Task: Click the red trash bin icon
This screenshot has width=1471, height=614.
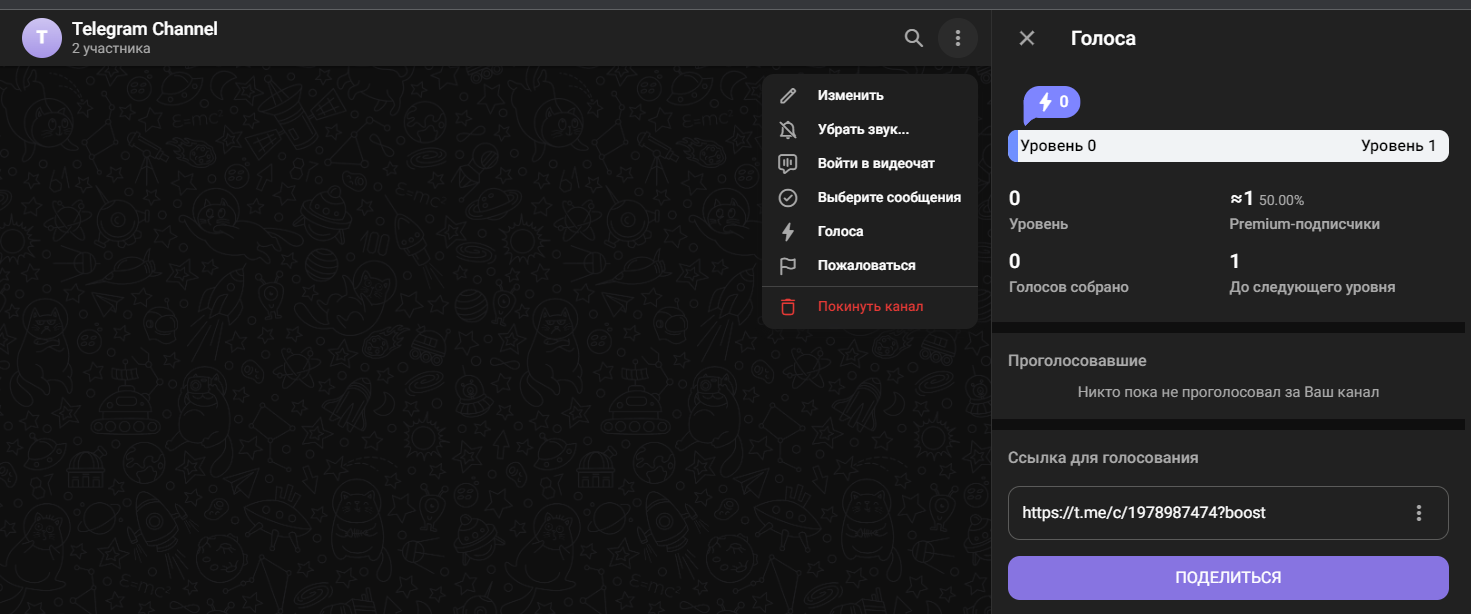Action: (788, 307)
